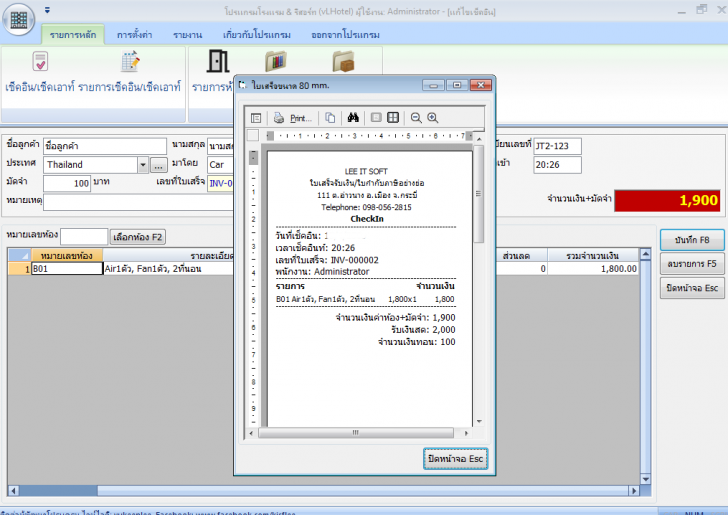
Task: Click the hotel application orb button
Action: [x=19, y=20]
